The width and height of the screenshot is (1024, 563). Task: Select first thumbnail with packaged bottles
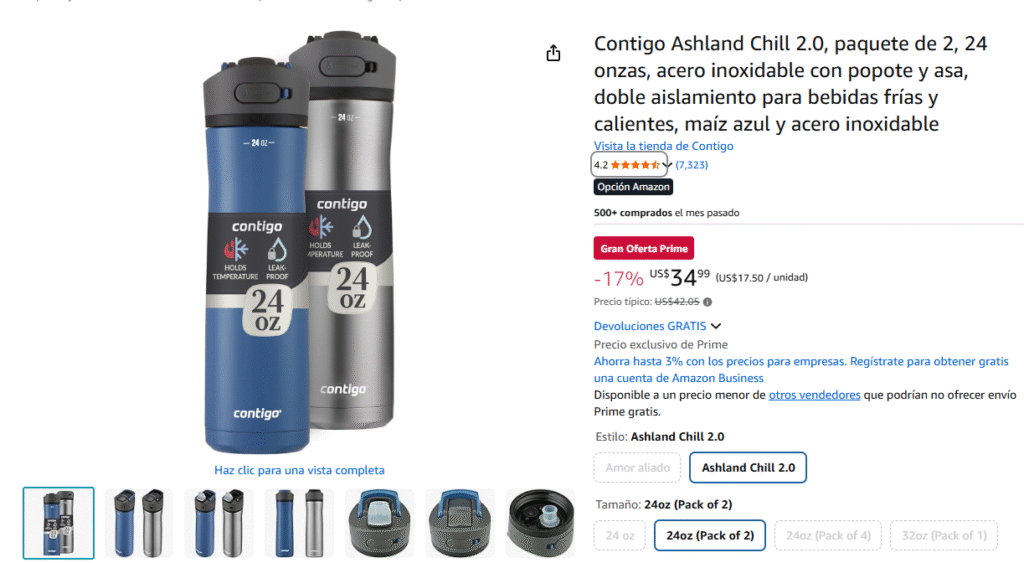click(x=59, y=523)
